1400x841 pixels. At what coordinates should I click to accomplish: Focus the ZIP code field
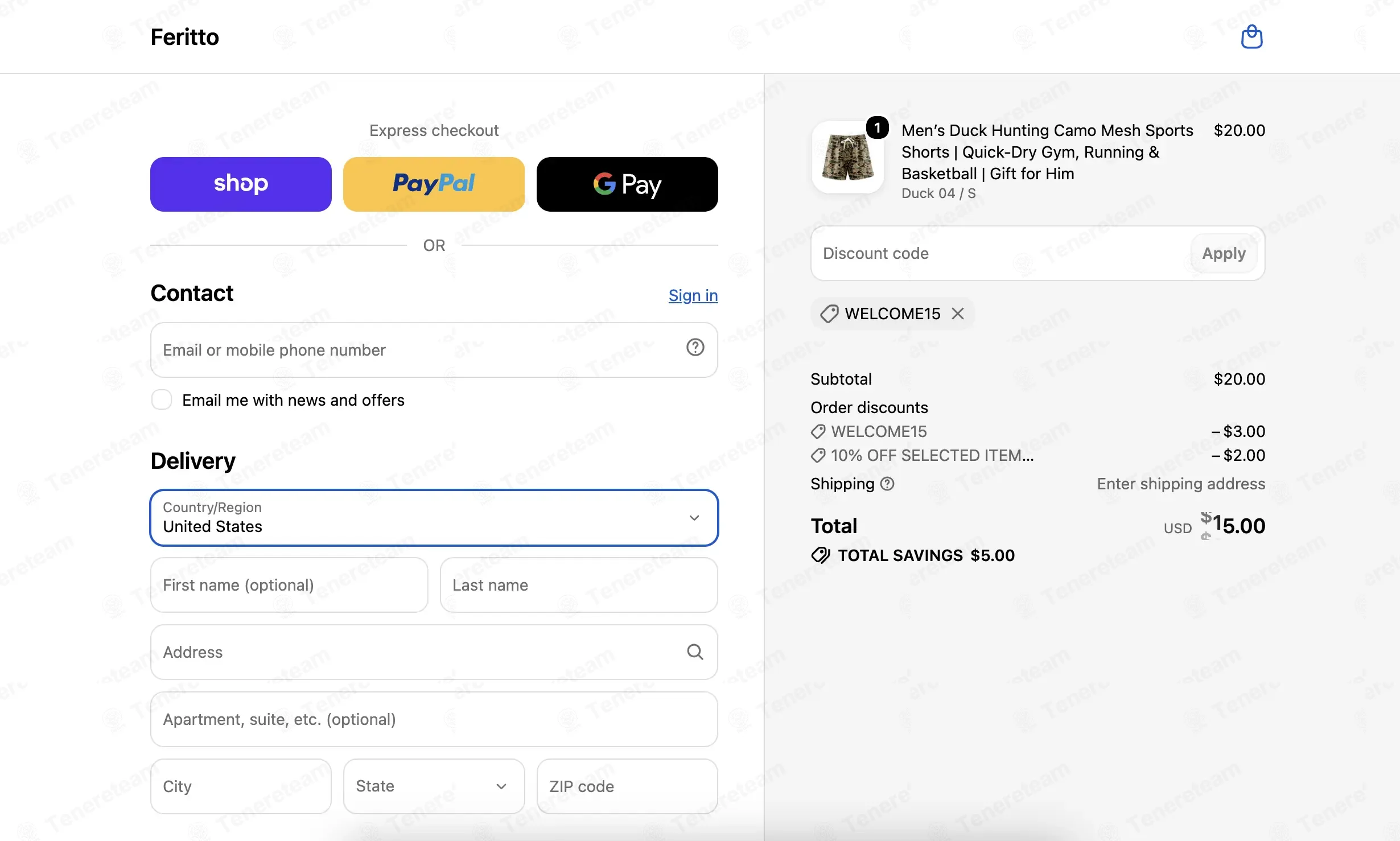[x=627, y=786]
